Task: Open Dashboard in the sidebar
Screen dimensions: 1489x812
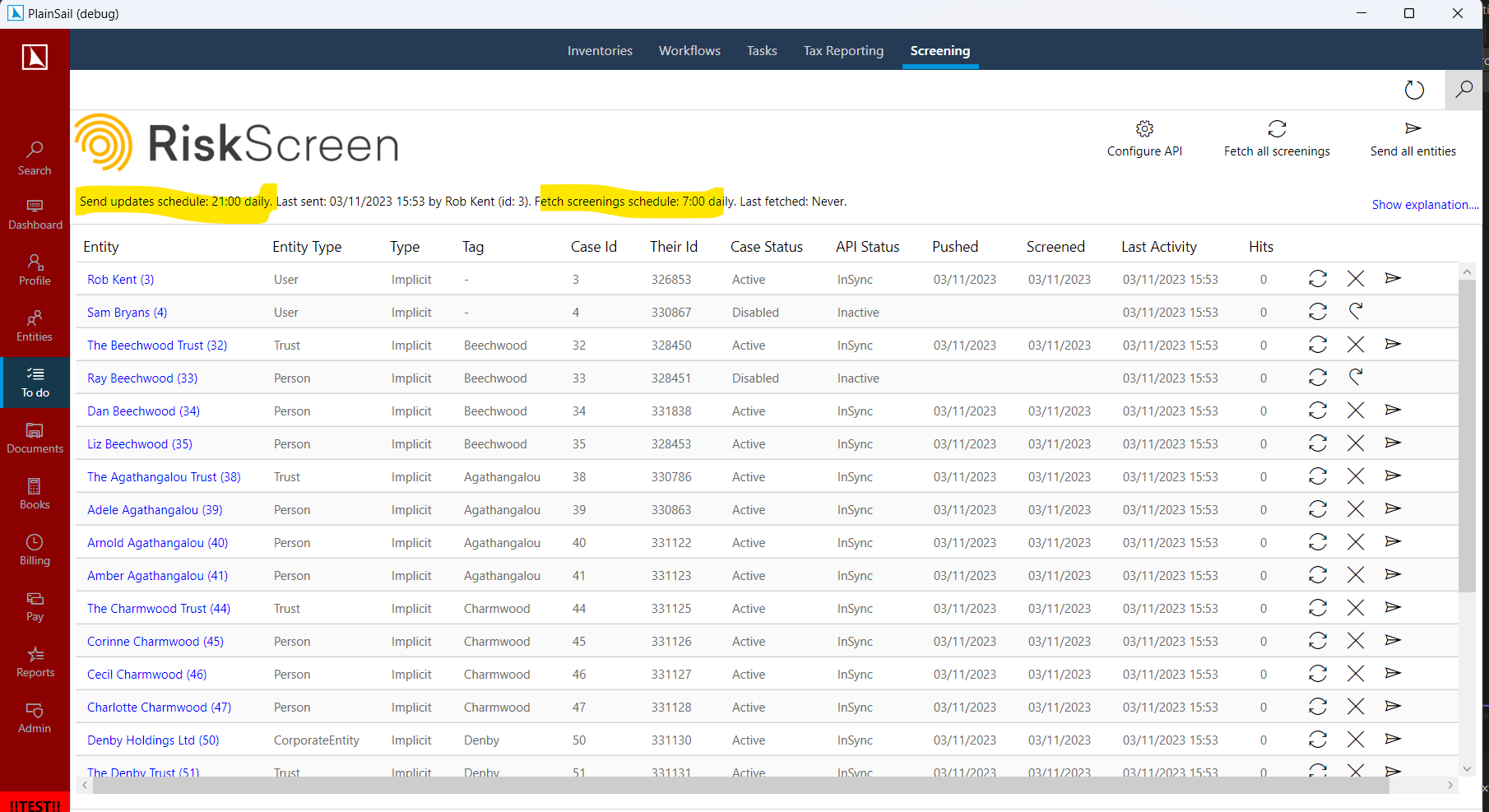Action: 35,214
